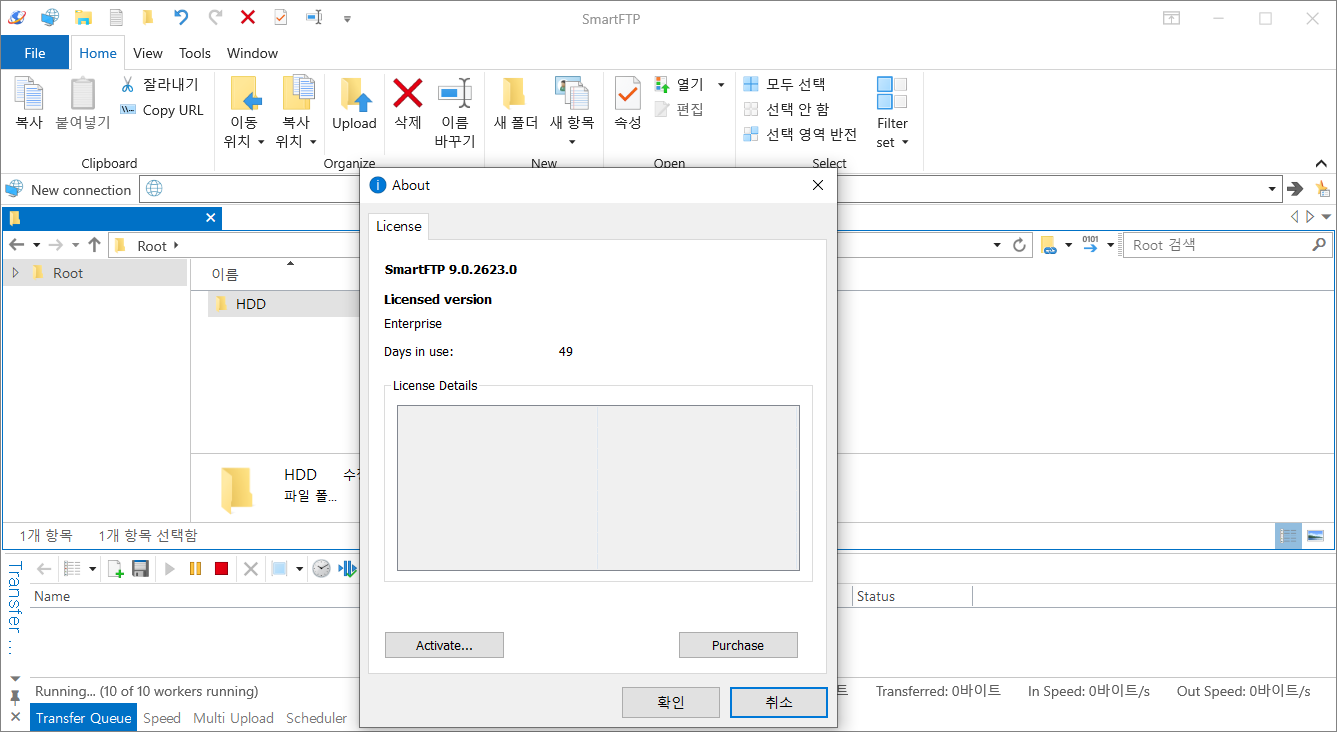Click the search magnifier in Root 검색 box
The width and height of the screenshot is (1337, 732).
coord(1319,244)
